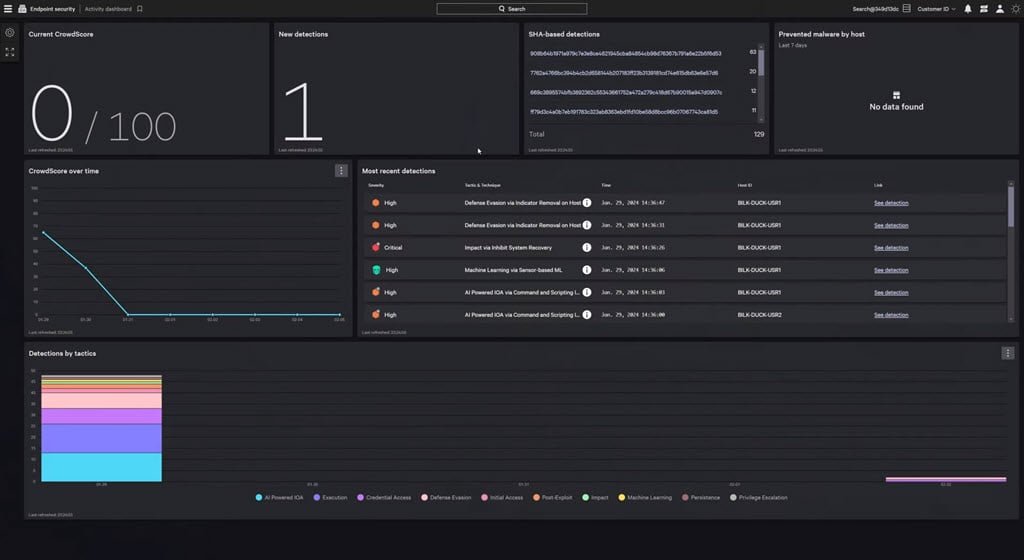
Task: Click the Execution legend color swatch
Action: coord(317,496)
